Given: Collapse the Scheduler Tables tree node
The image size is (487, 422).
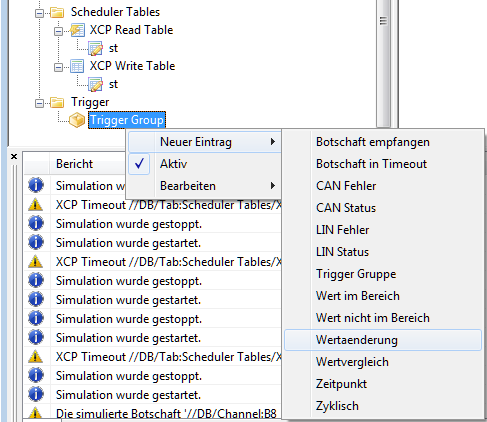Looking at the screenshot, I should 39,13.
